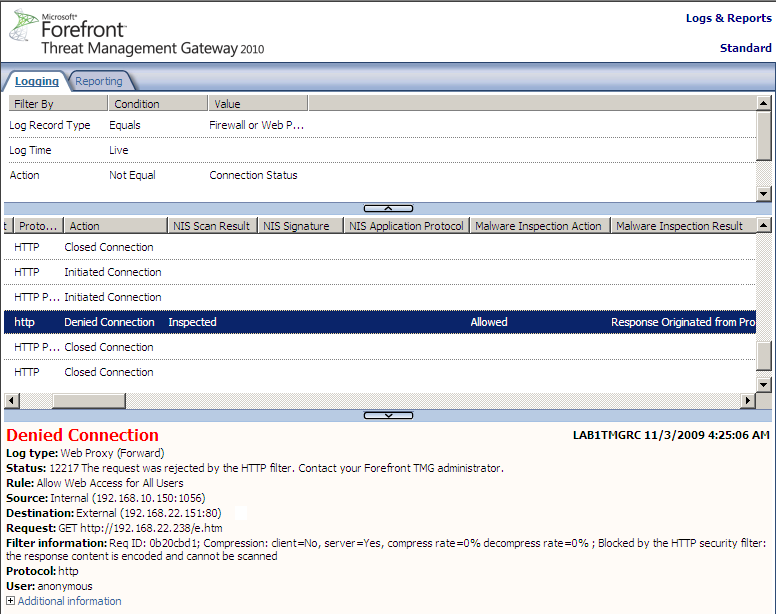Open the Additional information link

(69, 601)
